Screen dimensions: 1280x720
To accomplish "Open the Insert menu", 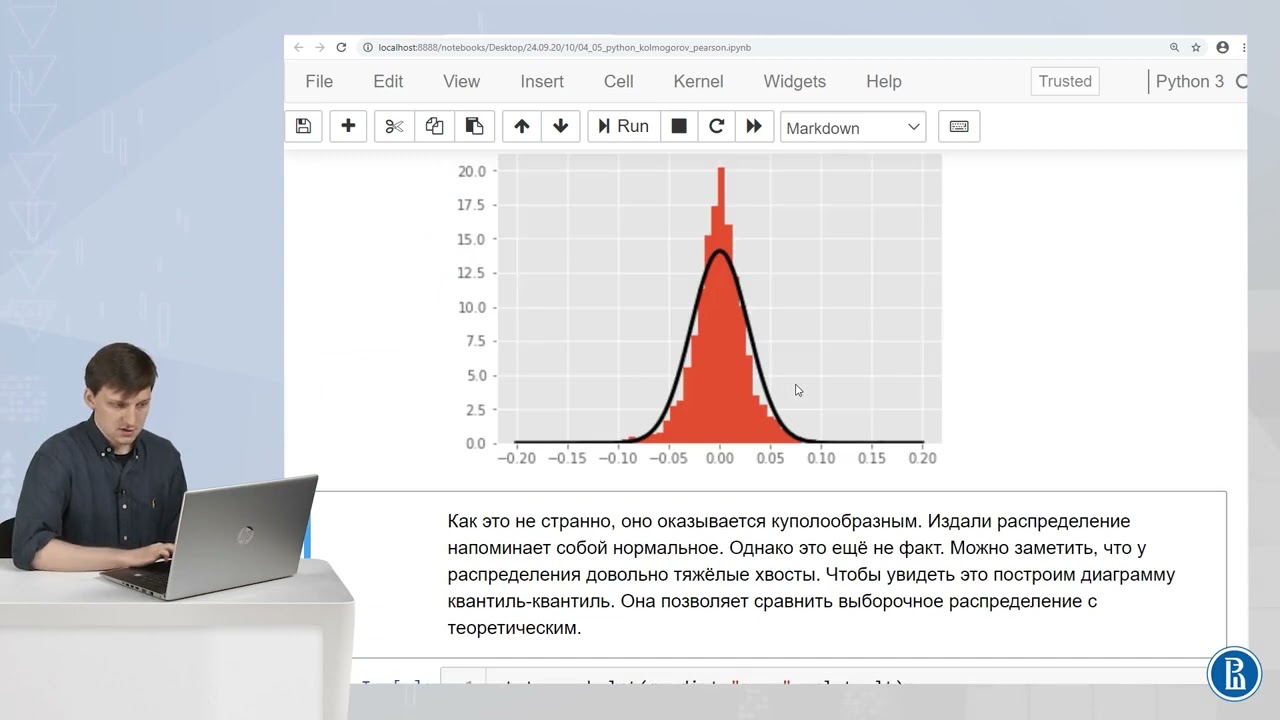I will click(x=542, y=81).
